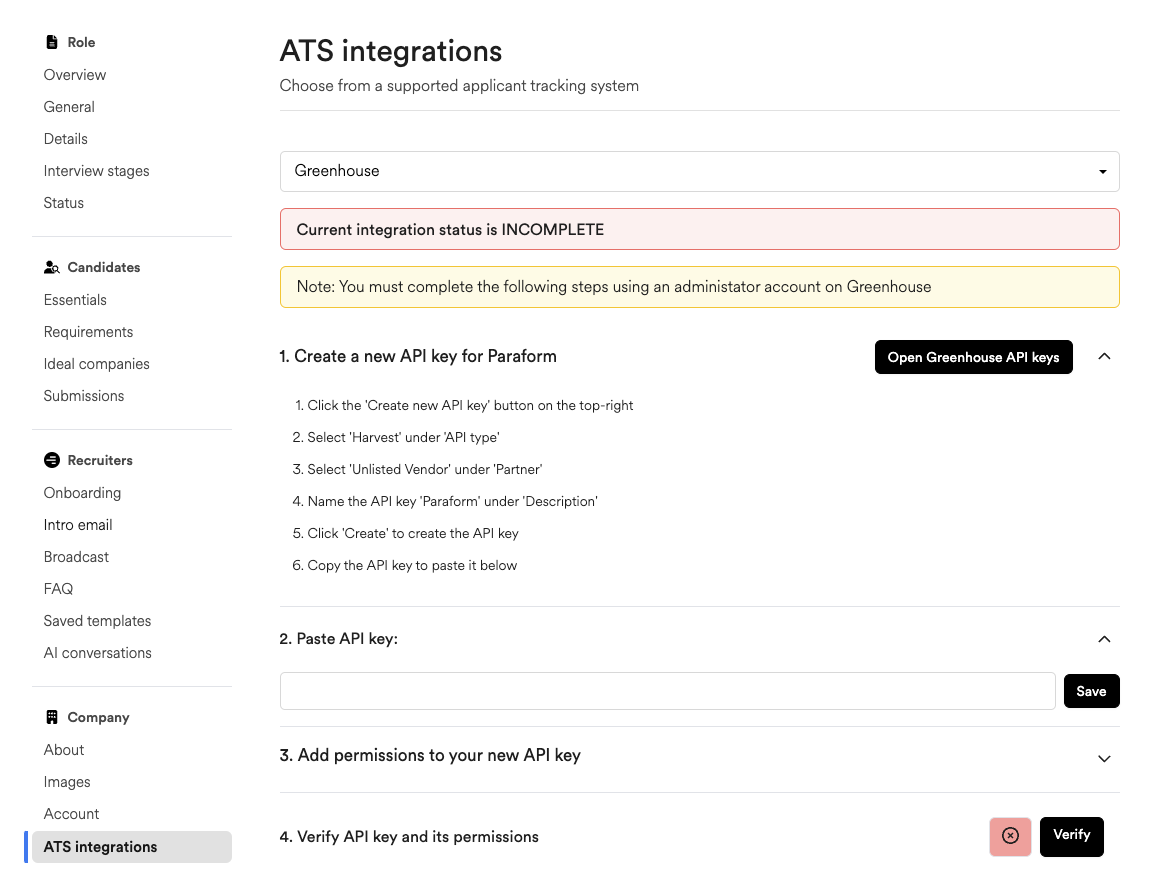Screen dimensions: 1175x872
Task: Click step "Click the 'Create new API key' button"
Action: coord(464,405)
